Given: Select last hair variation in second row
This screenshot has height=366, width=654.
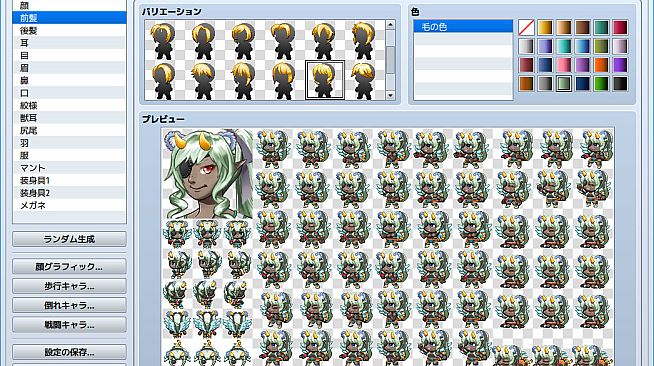Looking at the screenshot, I should click(x=365, y=80).
